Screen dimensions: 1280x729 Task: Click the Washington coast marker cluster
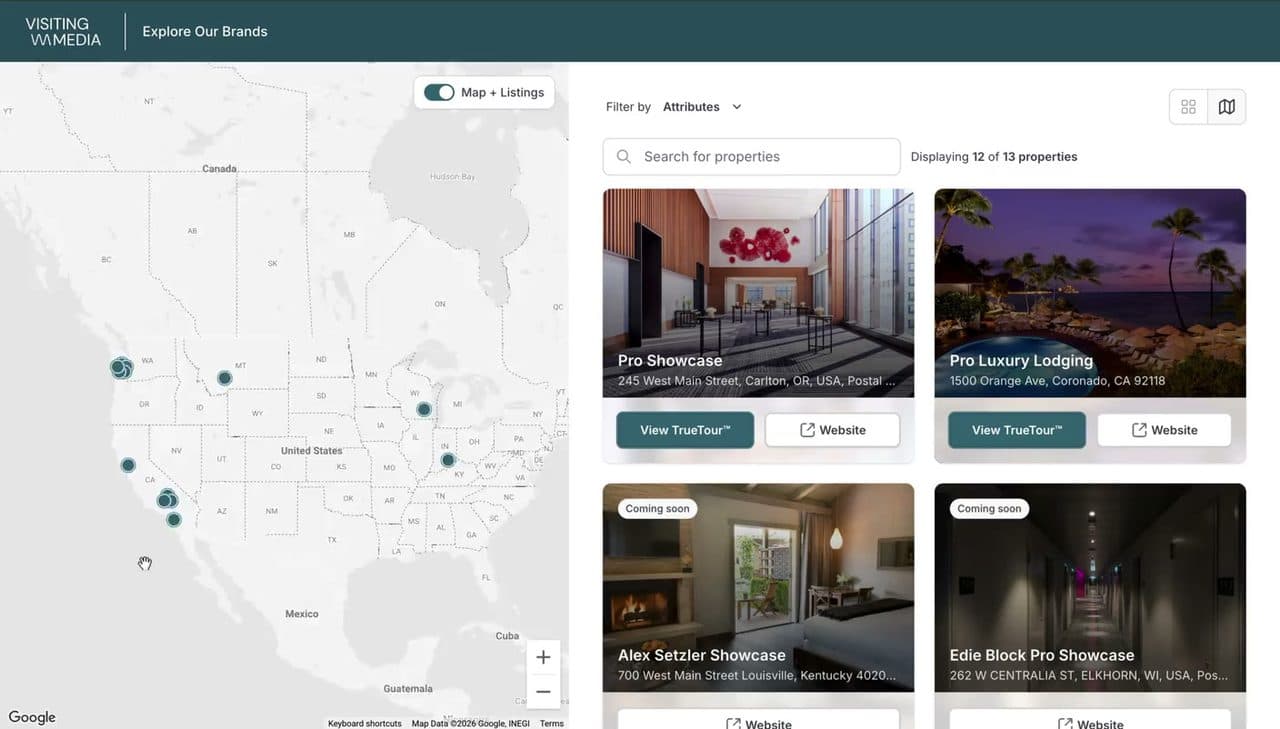tap(121, 368)
